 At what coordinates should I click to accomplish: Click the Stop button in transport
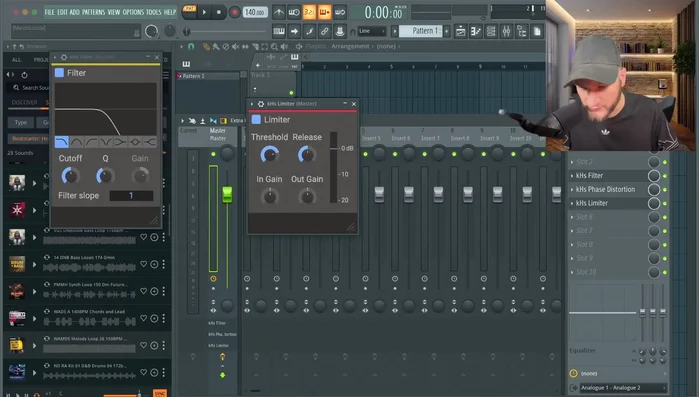coord(218,12)
